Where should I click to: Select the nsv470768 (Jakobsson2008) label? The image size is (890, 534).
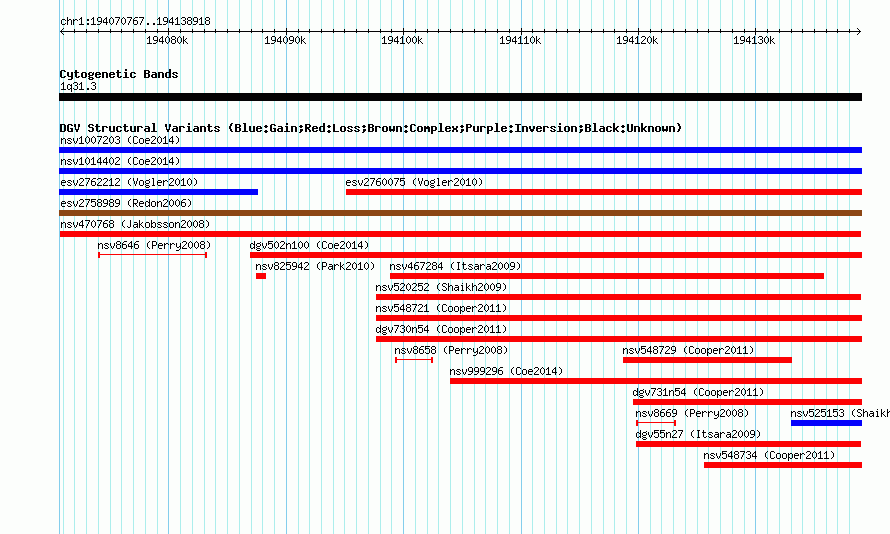pyautogui.click(x=135, y=224)
